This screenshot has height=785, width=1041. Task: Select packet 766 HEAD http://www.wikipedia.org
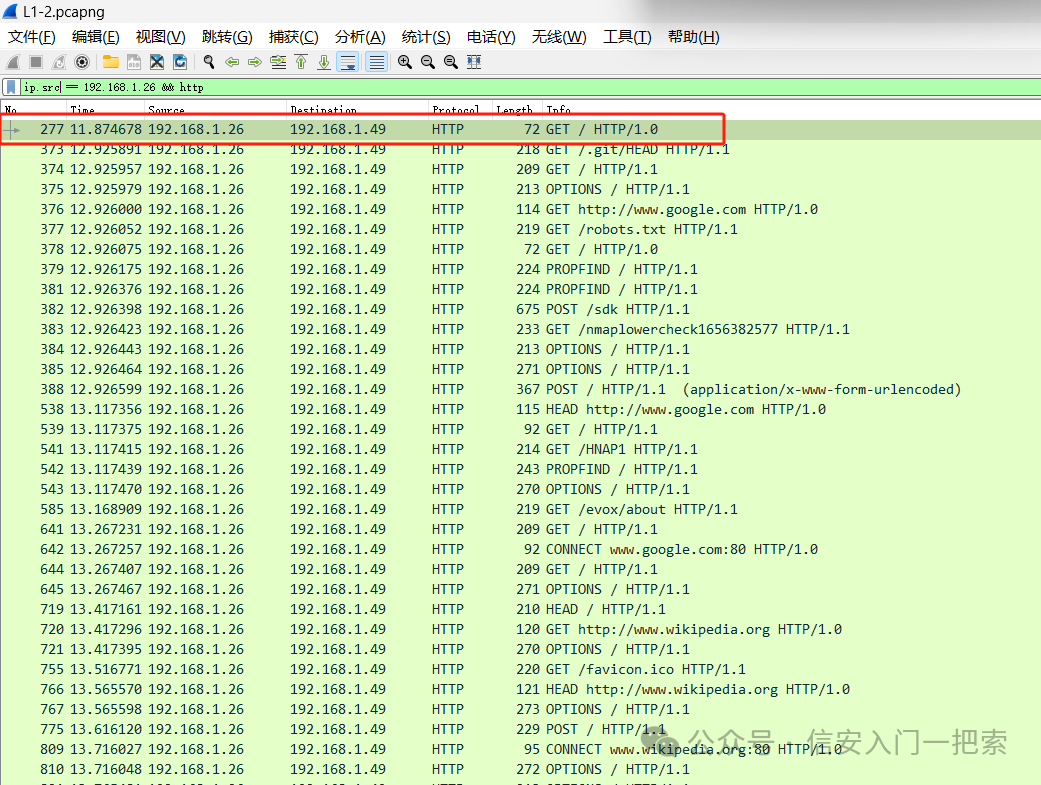(x=520, y=689)
